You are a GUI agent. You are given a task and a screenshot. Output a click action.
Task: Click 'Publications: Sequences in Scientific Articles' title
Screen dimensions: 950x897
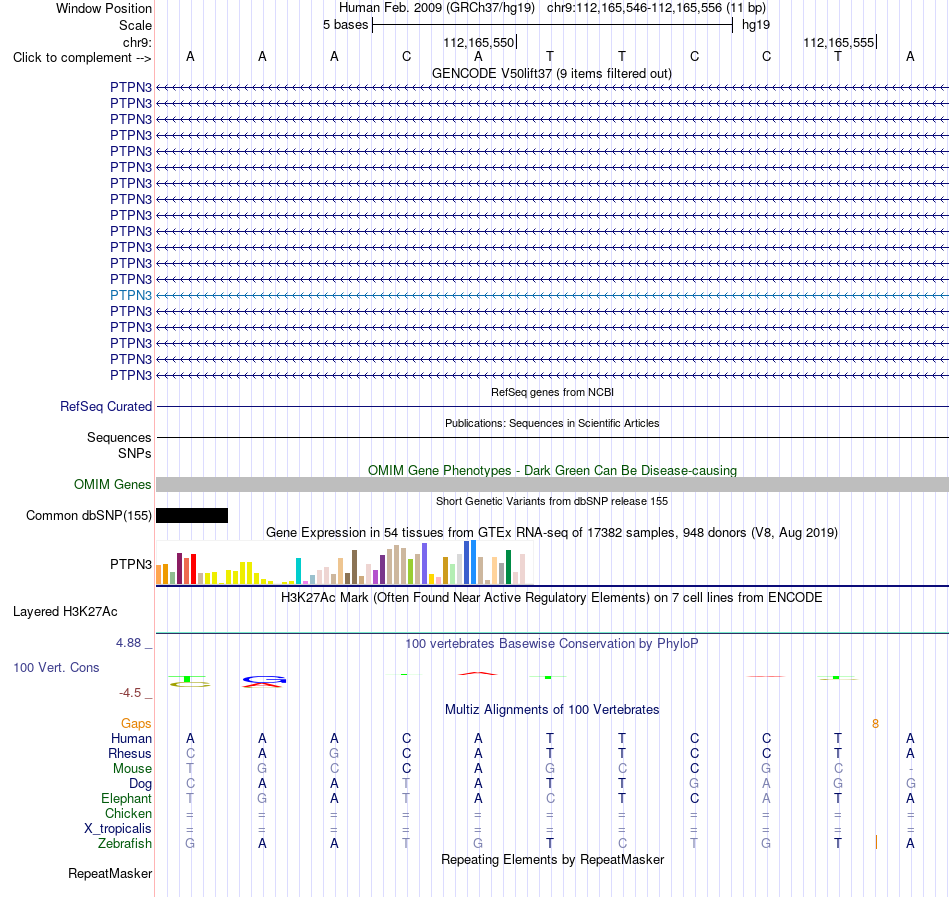tap(552, 423)
